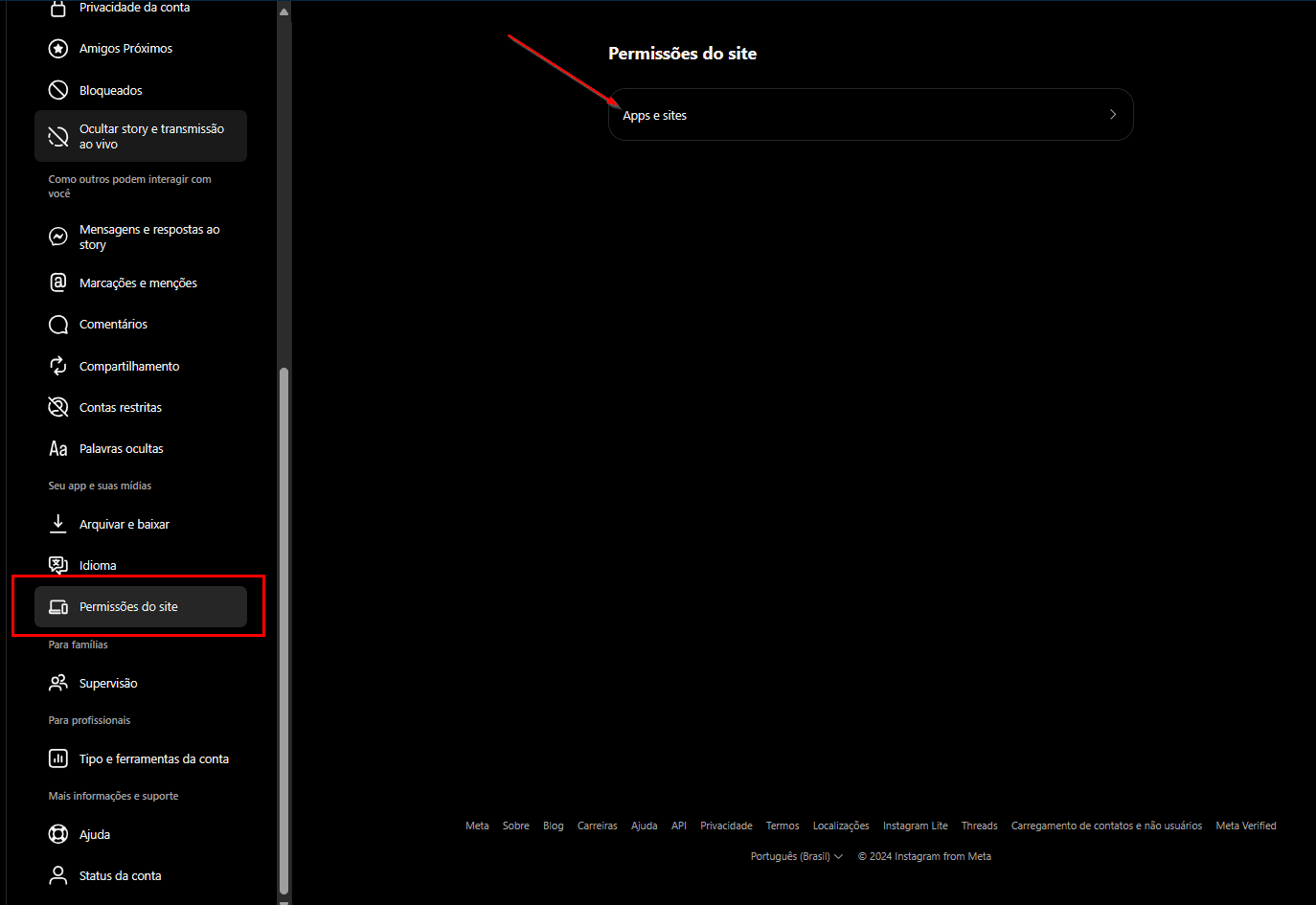
Task: Click the Threads footer link
Action: coord(979,826)
